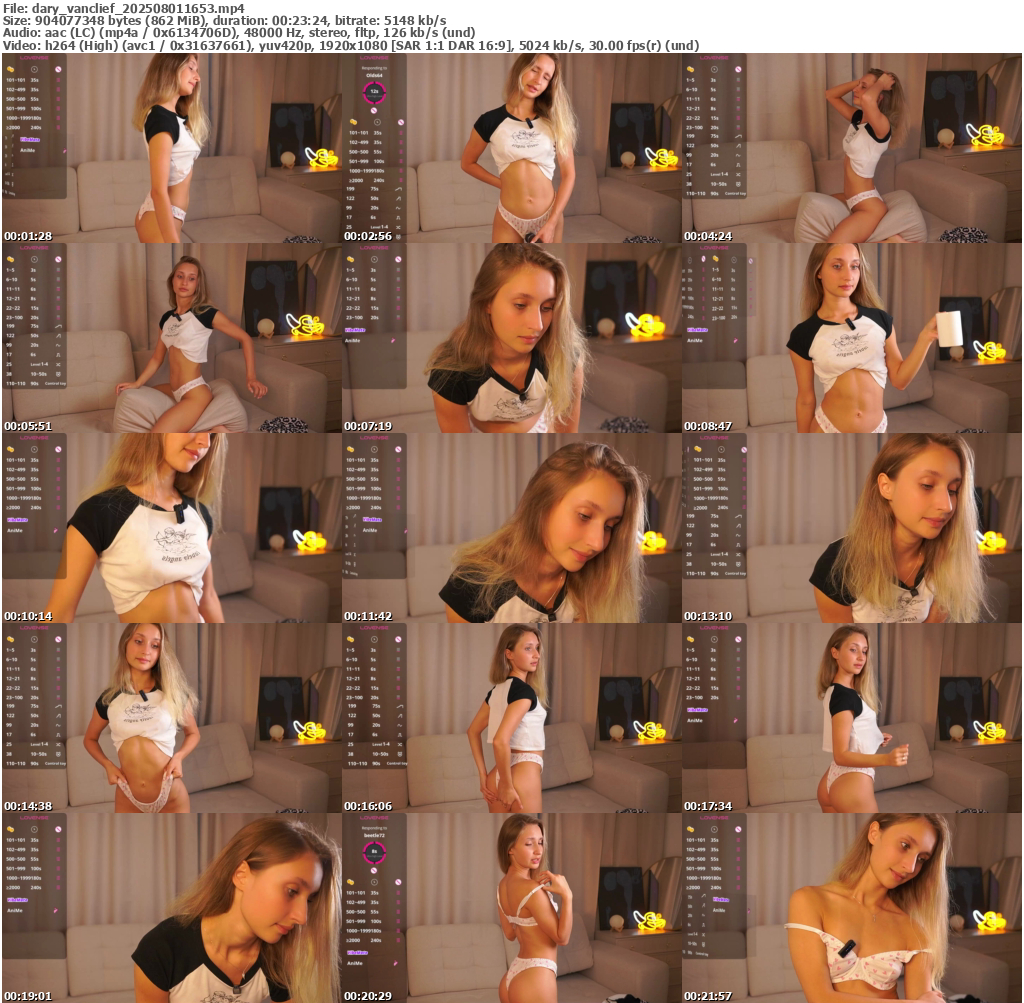This screenshot has width=1024, height=1003.
Task: Click the frame at 00:08:47
Action: point(851,338)
